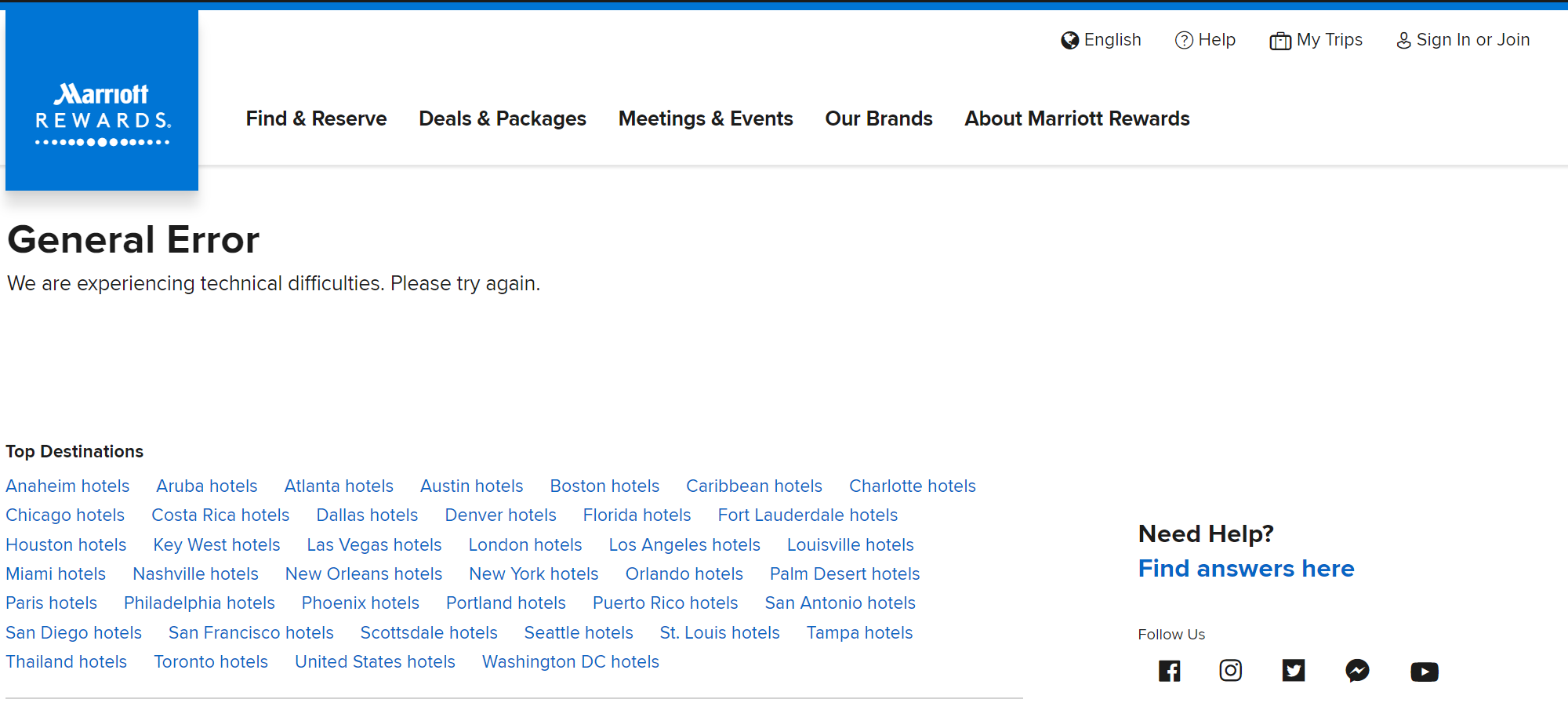Expand the Meetings & Events menu

(x=705, y=118)
